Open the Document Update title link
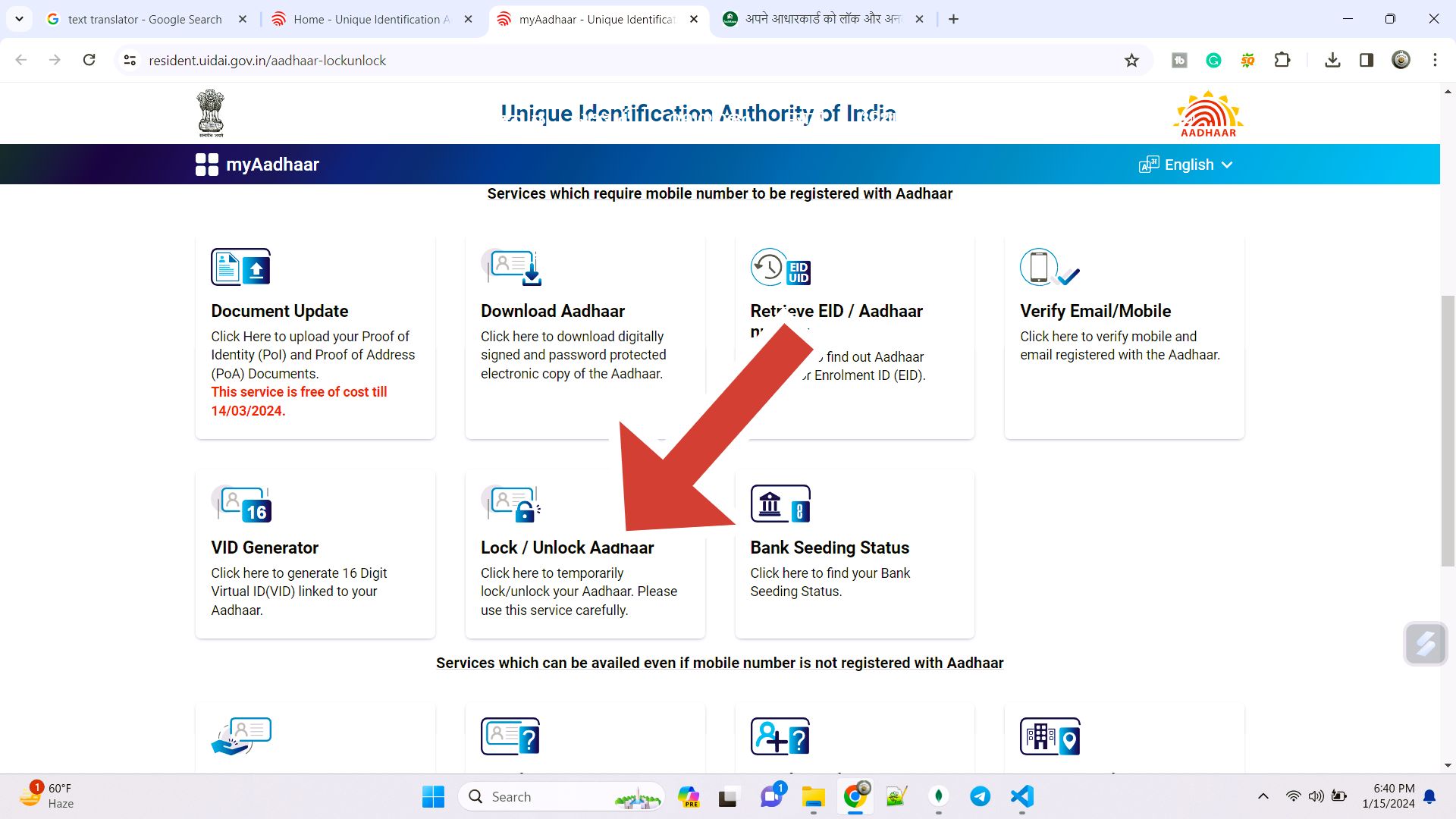This screenshot has height=819, width=1456. 279,311
